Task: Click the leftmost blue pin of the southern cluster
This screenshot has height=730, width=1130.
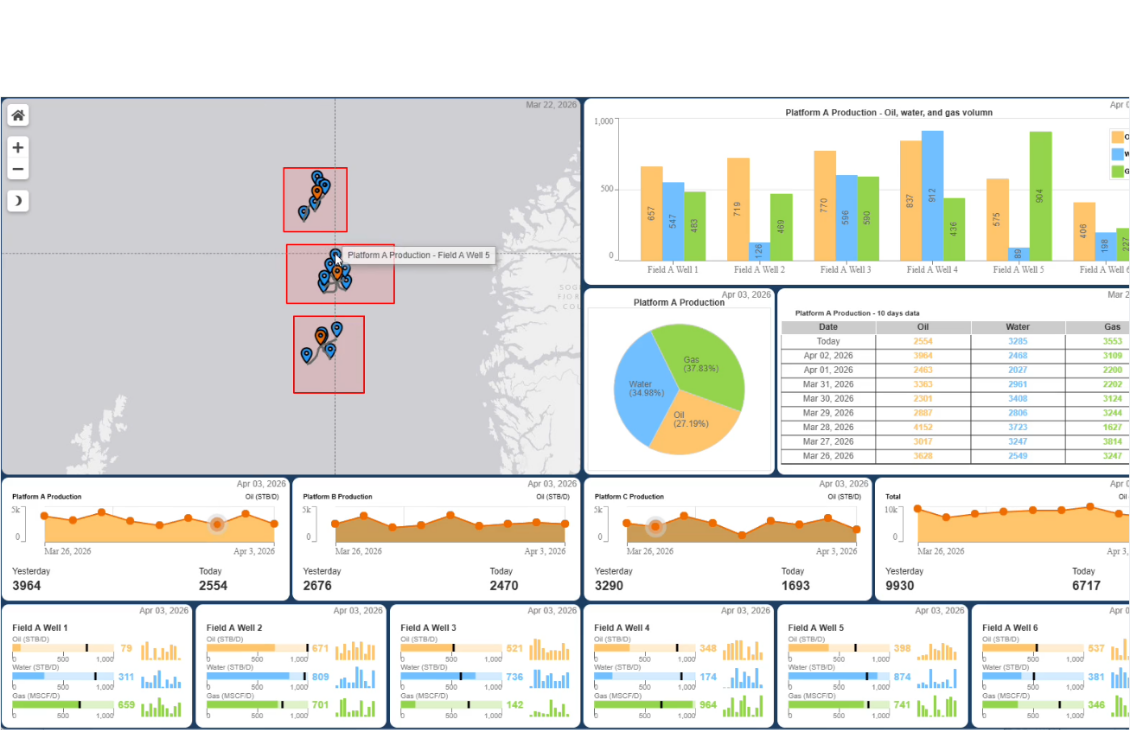Action: [306, 355]
